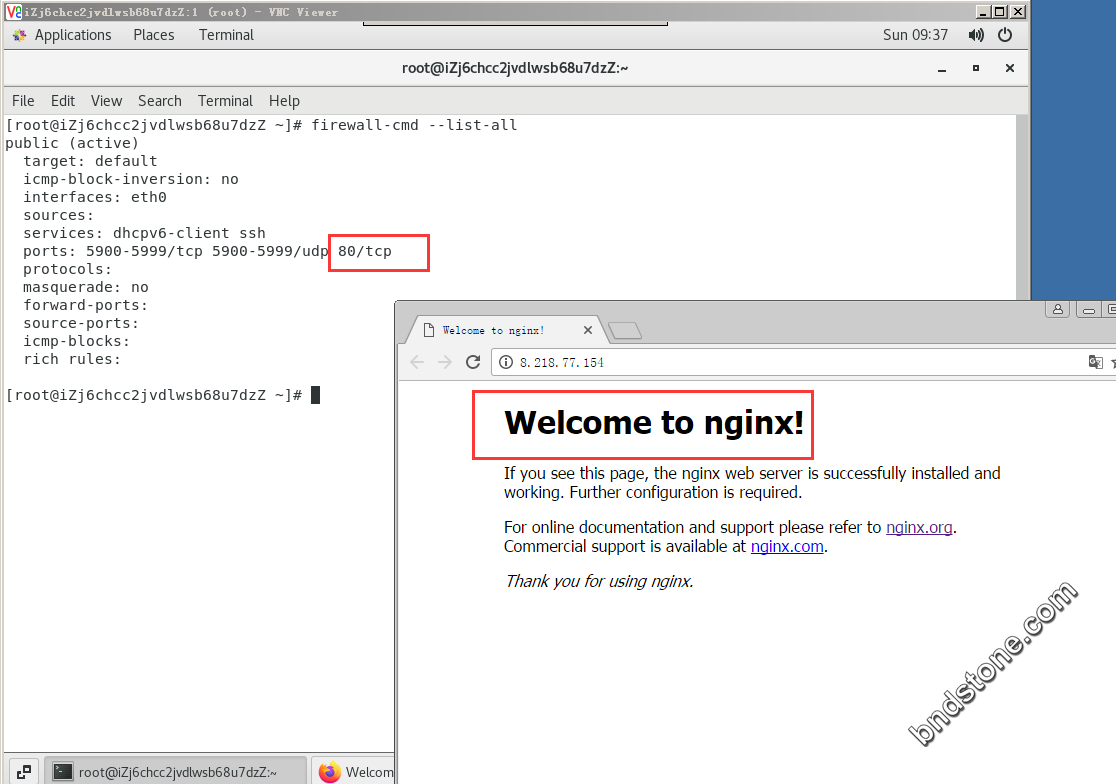Screen dimensions: 1116x784
Task: Switch to the terminal taskbar entry
Action: point(177,772)
